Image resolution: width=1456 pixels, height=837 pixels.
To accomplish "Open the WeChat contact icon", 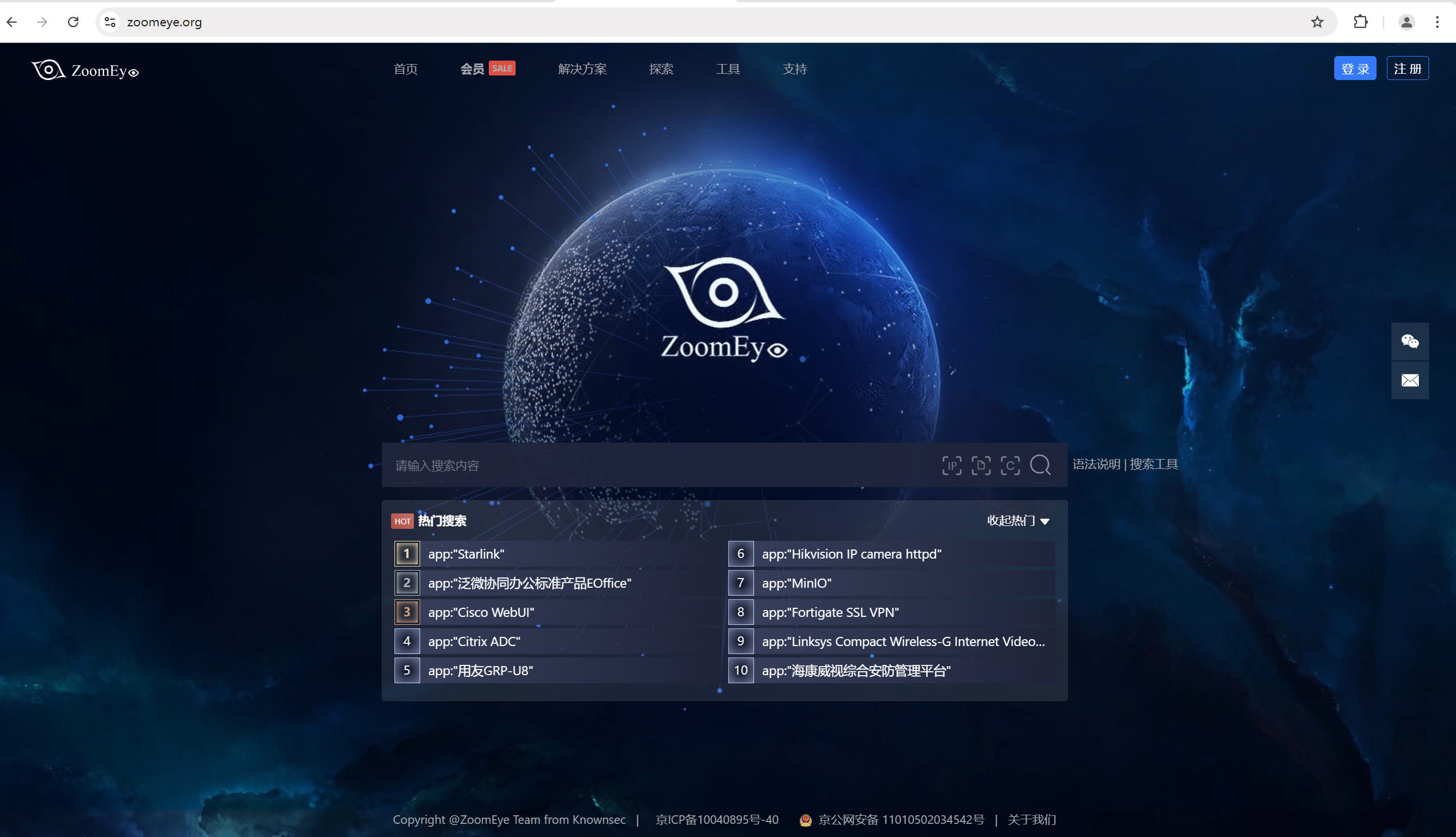I will 1410,341.
